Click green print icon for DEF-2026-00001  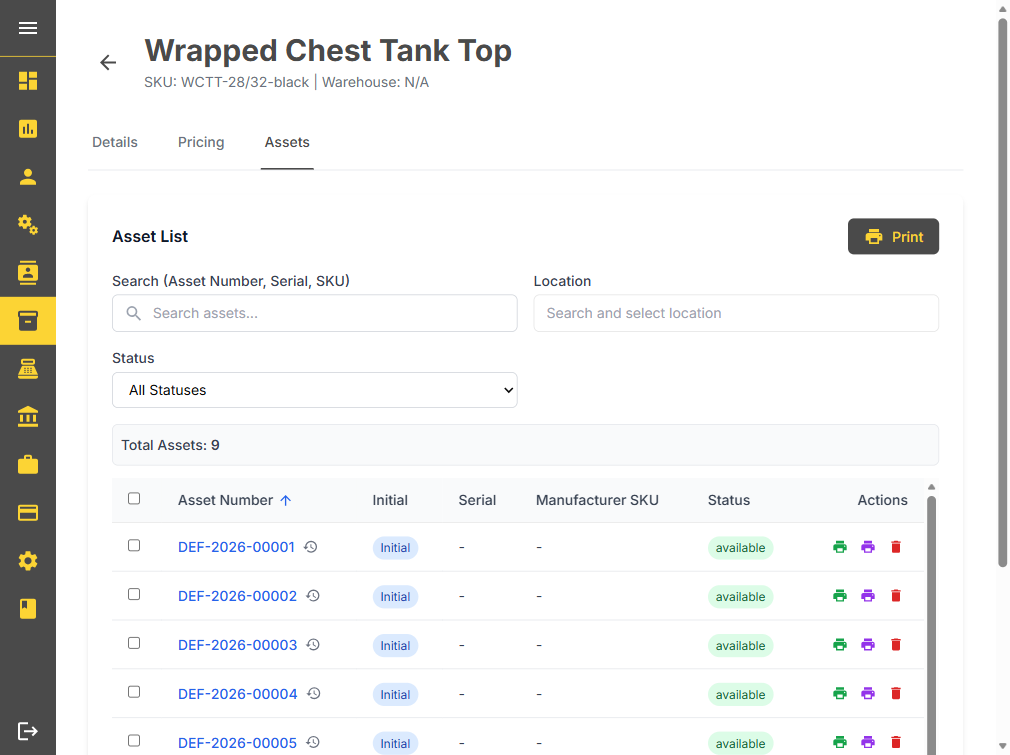click(x=840, y=547)
